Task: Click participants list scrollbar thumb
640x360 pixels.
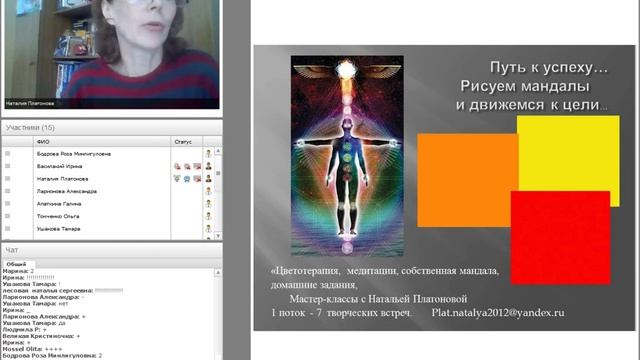Action: (218, 173)
